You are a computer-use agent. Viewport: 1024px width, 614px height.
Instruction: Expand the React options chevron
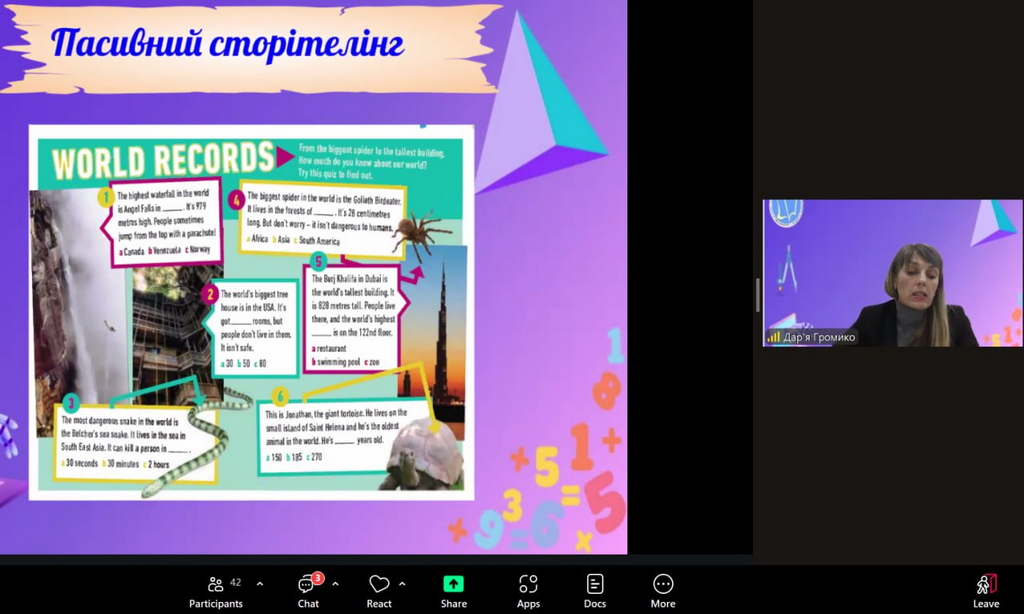click(x=402, y=584)
